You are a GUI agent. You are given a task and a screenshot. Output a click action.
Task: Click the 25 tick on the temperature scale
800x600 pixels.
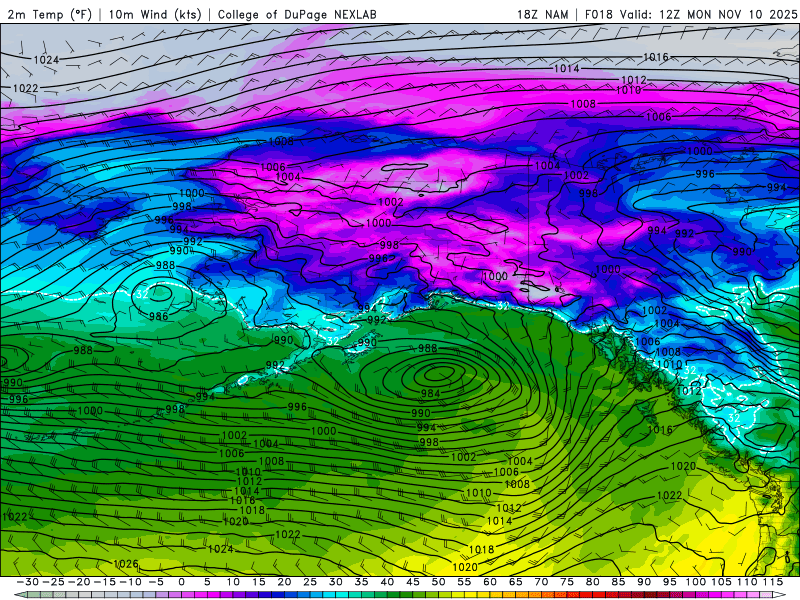(x=310, y=582)
